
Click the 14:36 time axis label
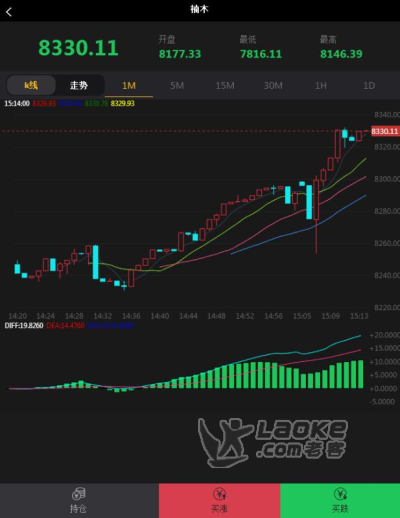131,316
